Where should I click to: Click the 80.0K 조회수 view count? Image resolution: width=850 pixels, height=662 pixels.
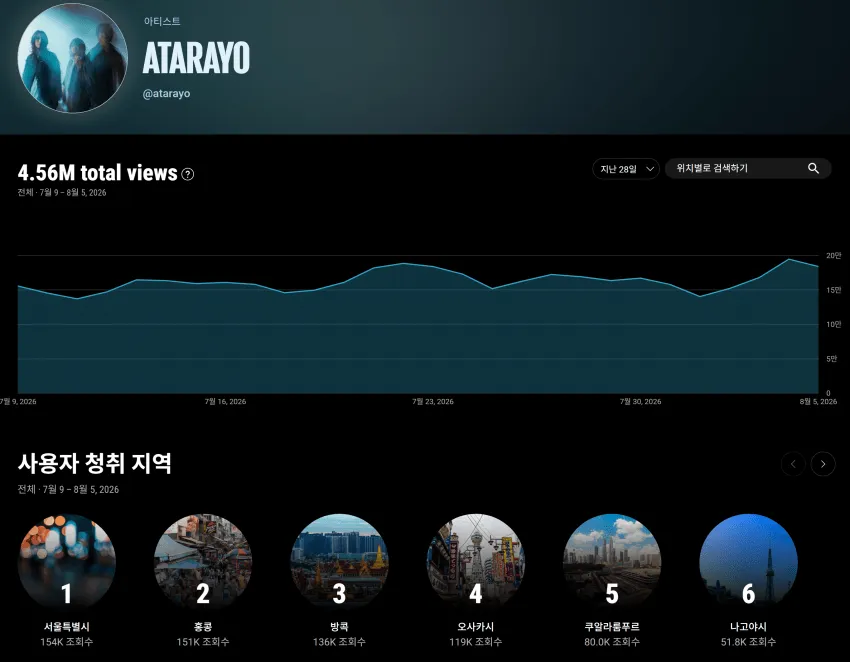[612, 642]
